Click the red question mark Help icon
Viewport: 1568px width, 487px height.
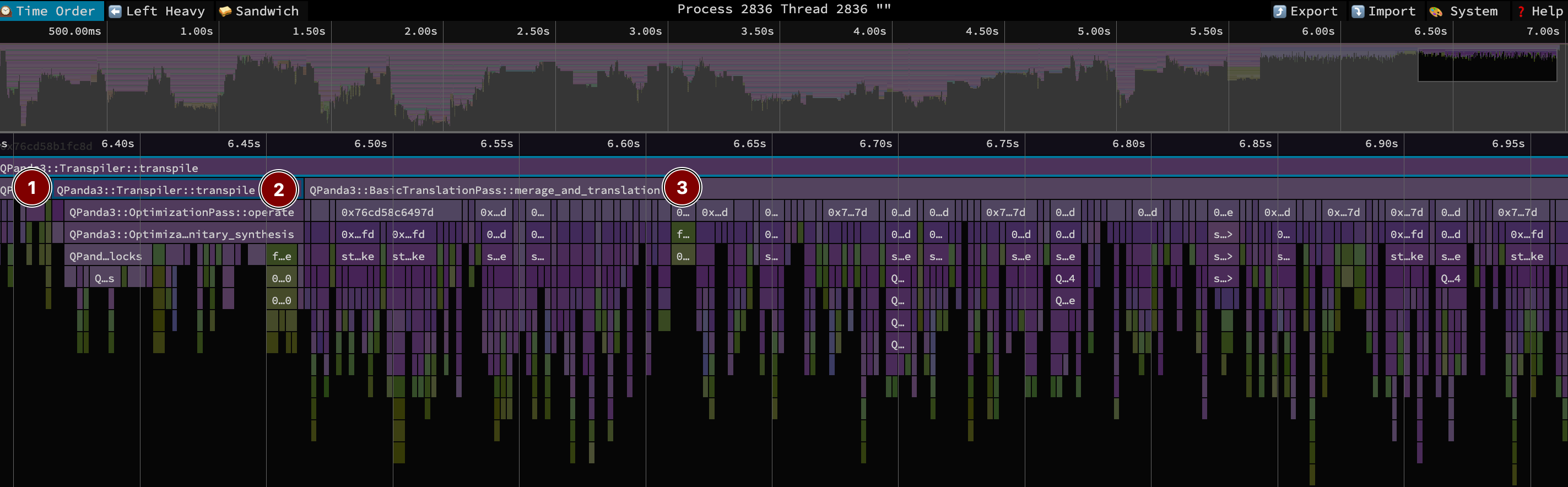[1521, 11]
